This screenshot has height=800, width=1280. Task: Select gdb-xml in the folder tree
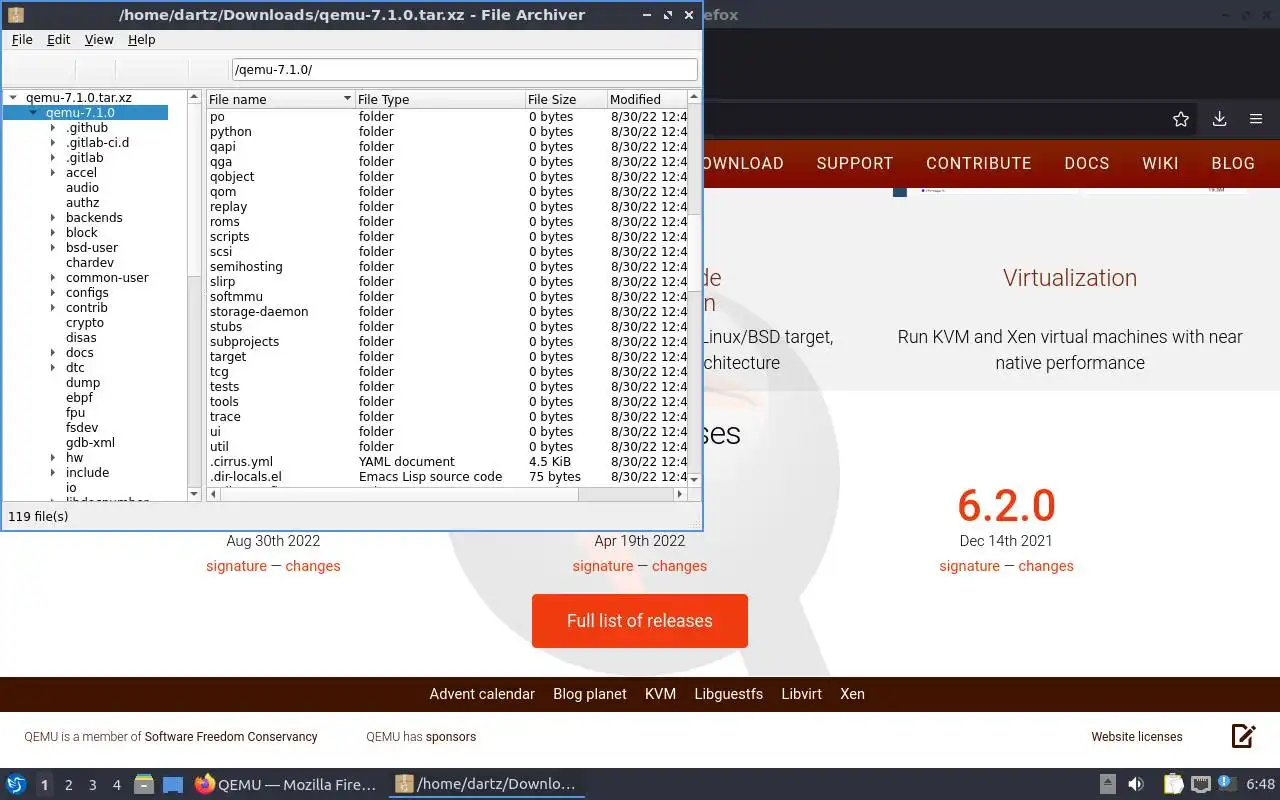point(90,443)
